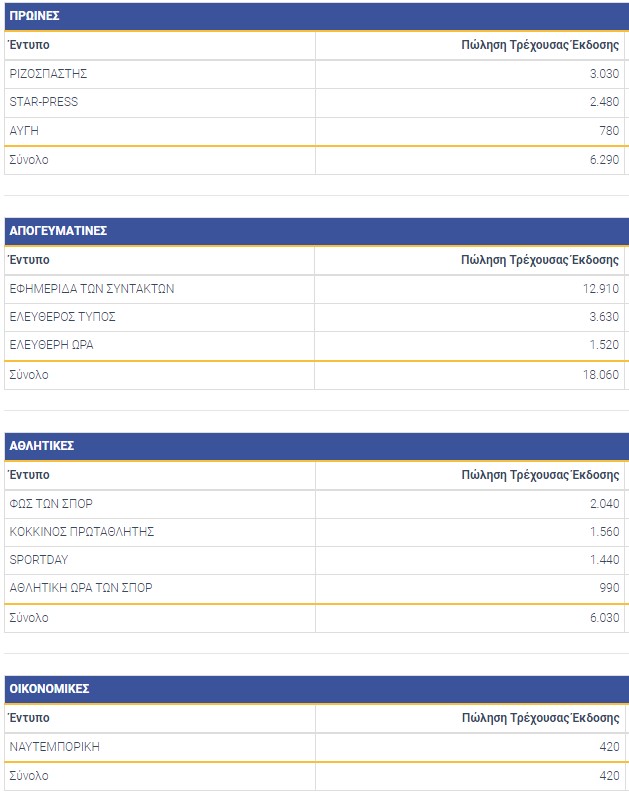Click the ΕΛΕΥΘΕΡΟΣ ΤΥΠΟΣ row
The image size is (629, 801).
click(x=317, y=317)
